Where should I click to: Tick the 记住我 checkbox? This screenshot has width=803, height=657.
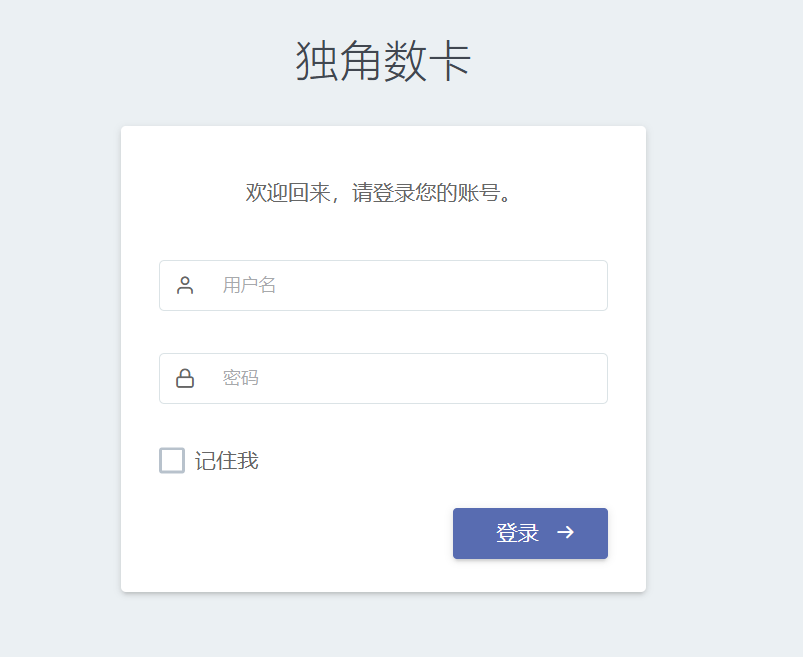coord(172,460)
